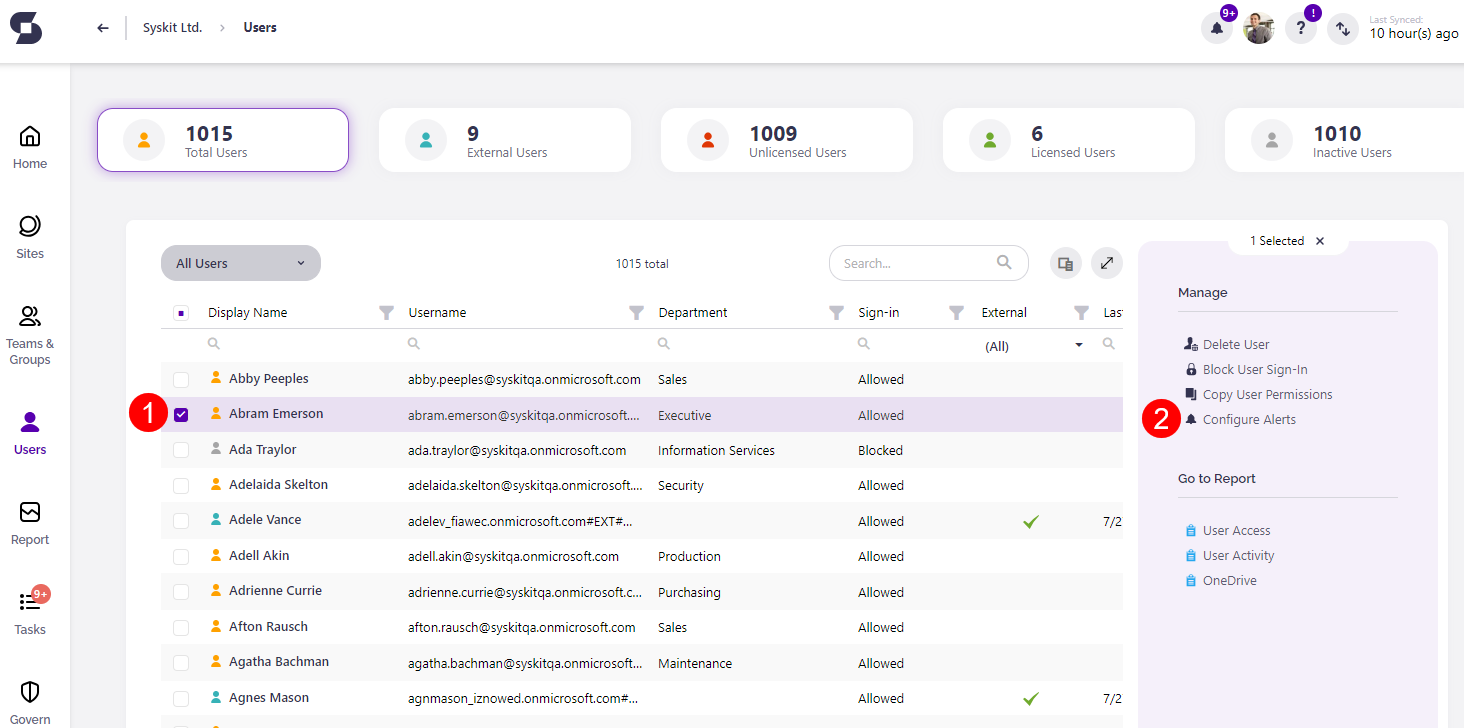Uncheck Abram Emerson's row checkbox
The height and width of the screenshot is (728, 1464).
pyautogui.click(x=181, y=414)
